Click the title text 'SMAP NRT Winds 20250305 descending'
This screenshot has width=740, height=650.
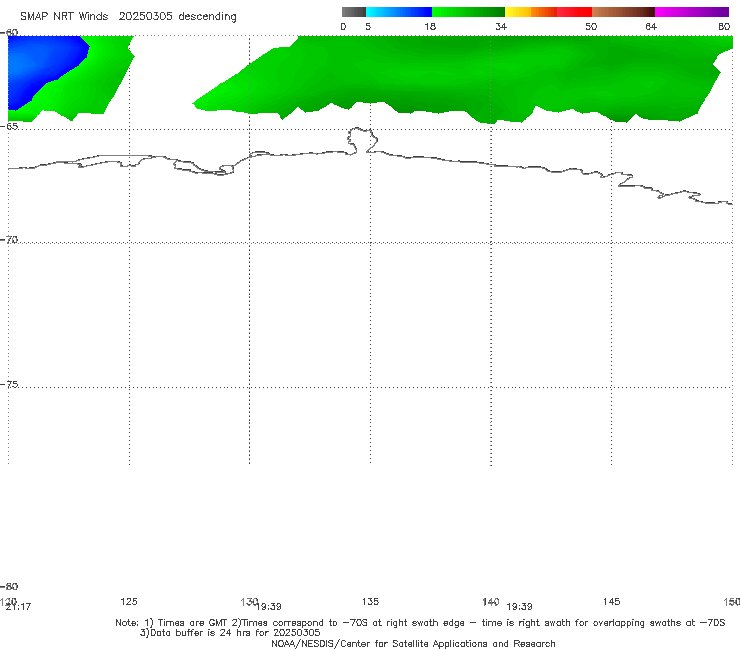pos(128,17)
